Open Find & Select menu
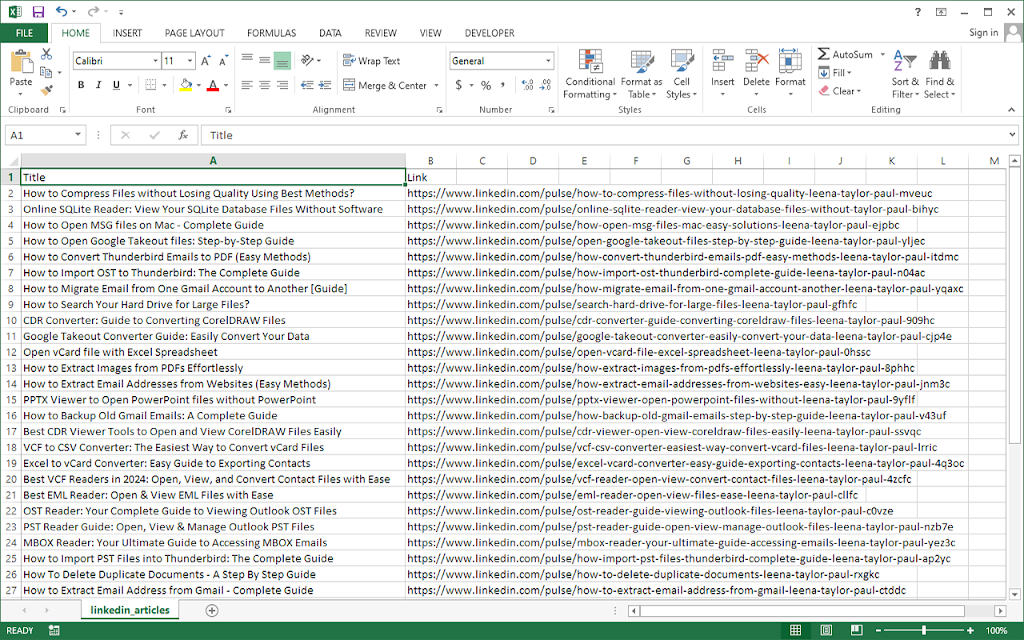Screen dimensions: 1024x640 940,74
